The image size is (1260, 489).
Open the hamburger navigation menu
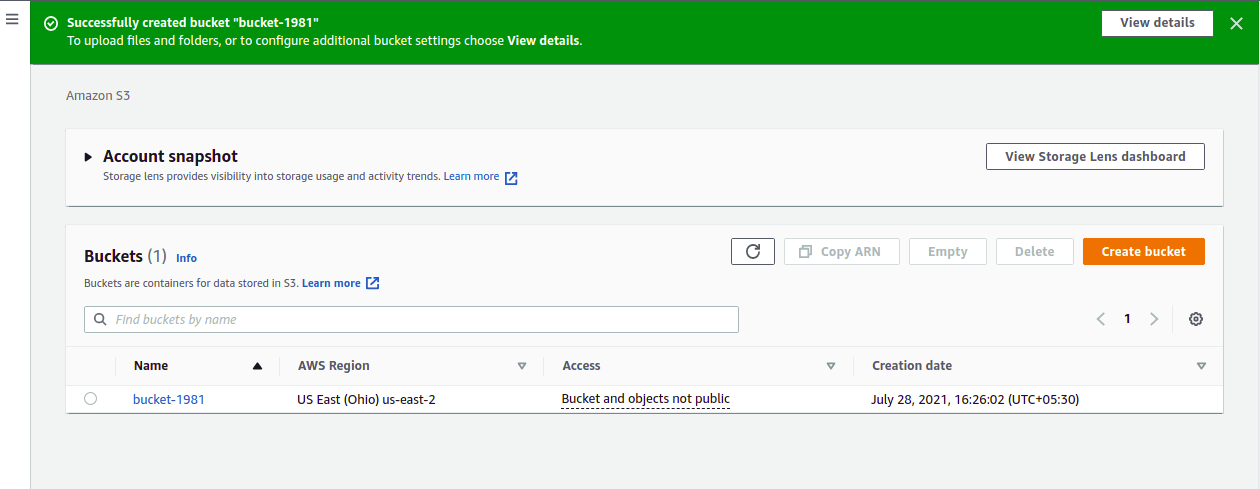tap(12, 19)
